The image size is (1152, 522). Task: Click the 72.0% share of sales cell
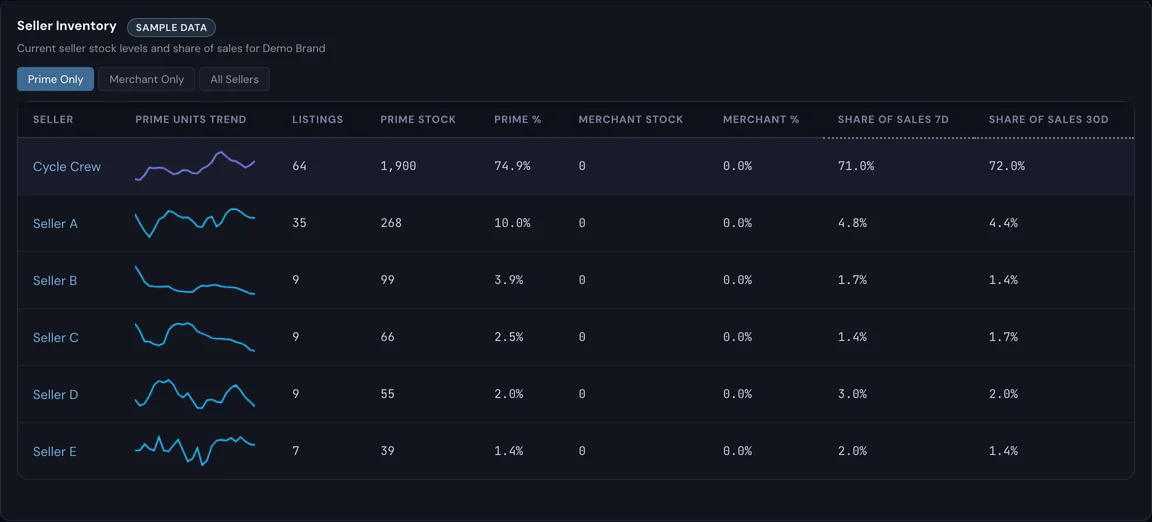[x=1007, y=166]
